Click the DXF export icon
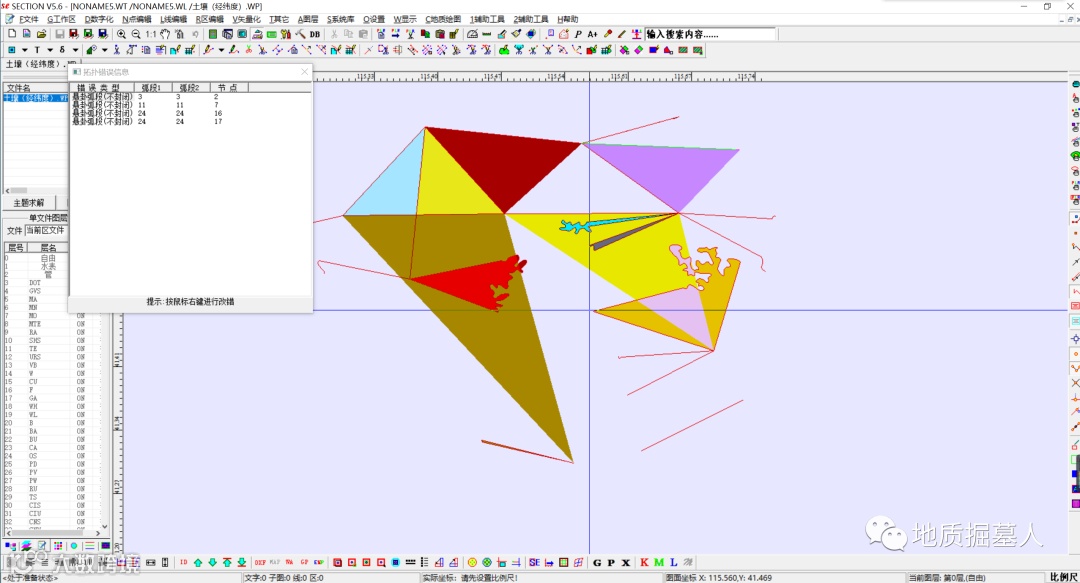This screenshot has width=1080, height=583. [260, 562]
